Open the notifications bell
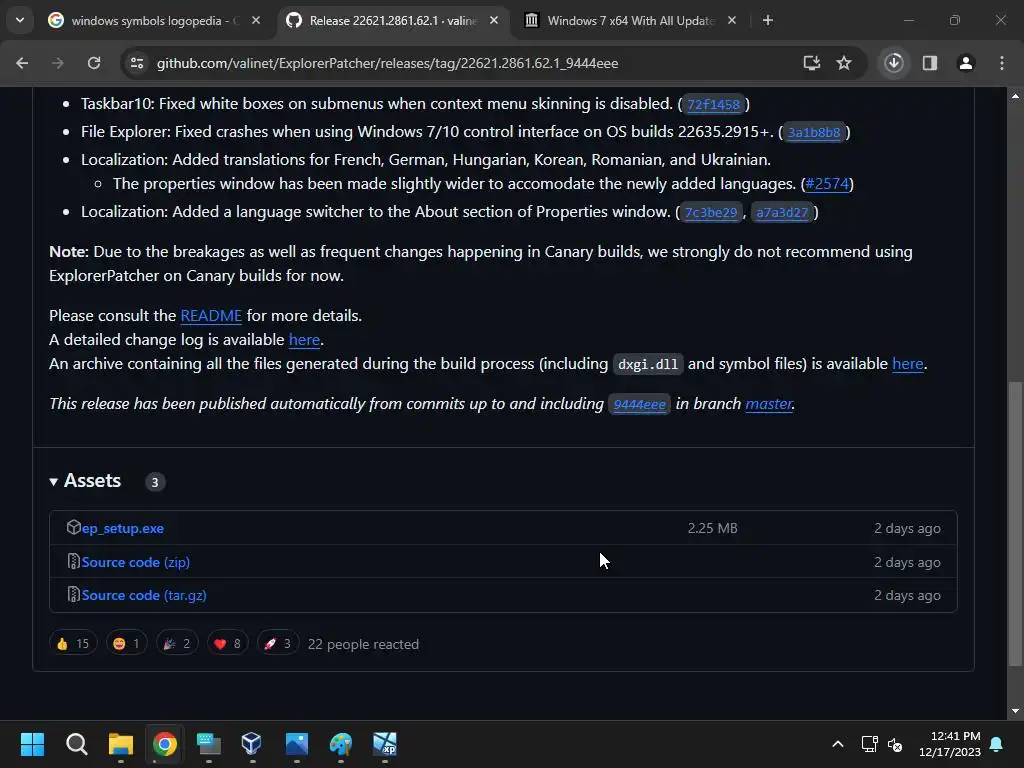Viewport: 1024px width, 768px height. pyautogui.click(x=997, y=744)
